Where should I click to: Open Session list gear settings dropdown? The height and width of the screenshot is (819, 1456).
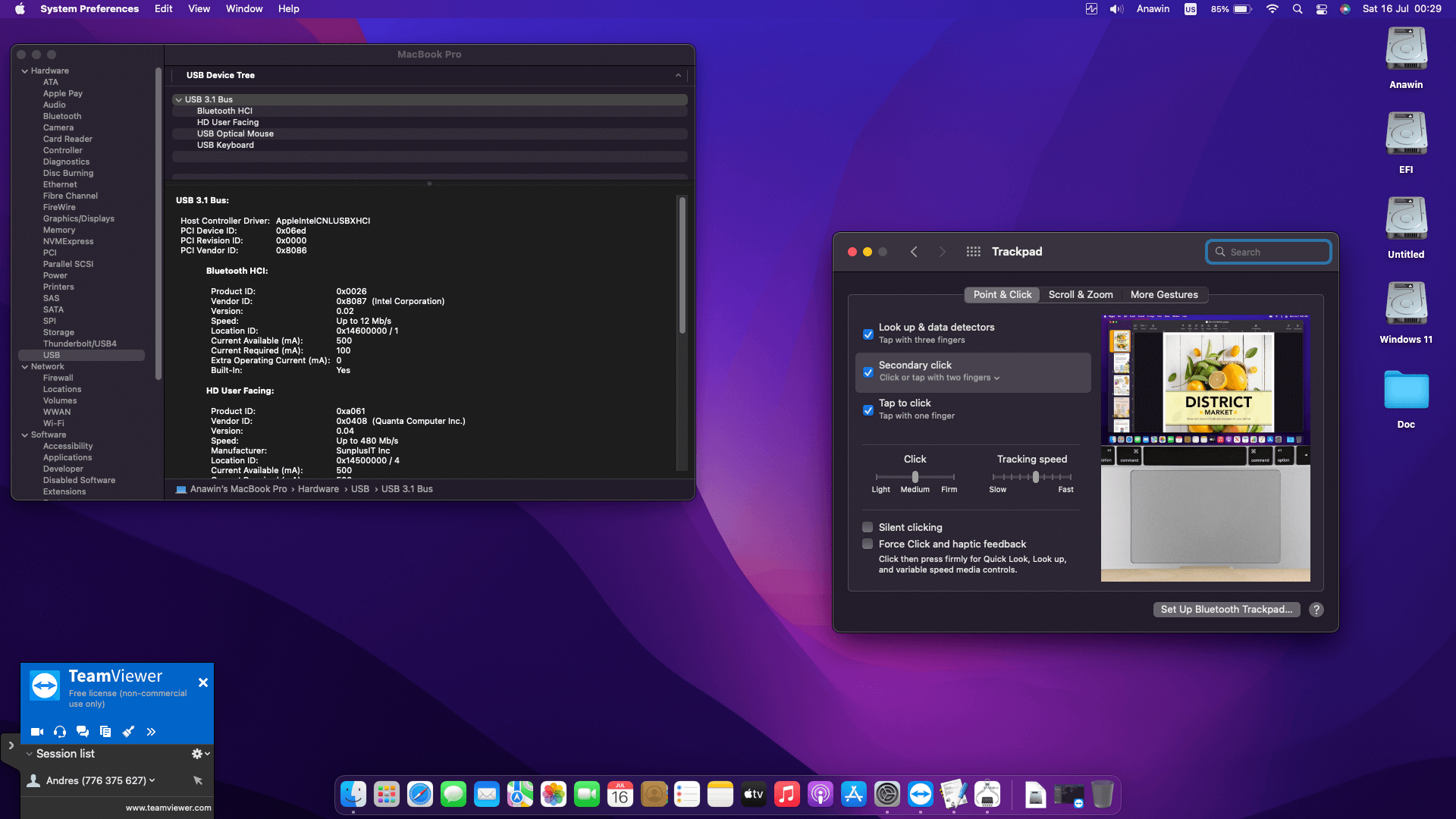pyautogui.click(x=200, y=754)
